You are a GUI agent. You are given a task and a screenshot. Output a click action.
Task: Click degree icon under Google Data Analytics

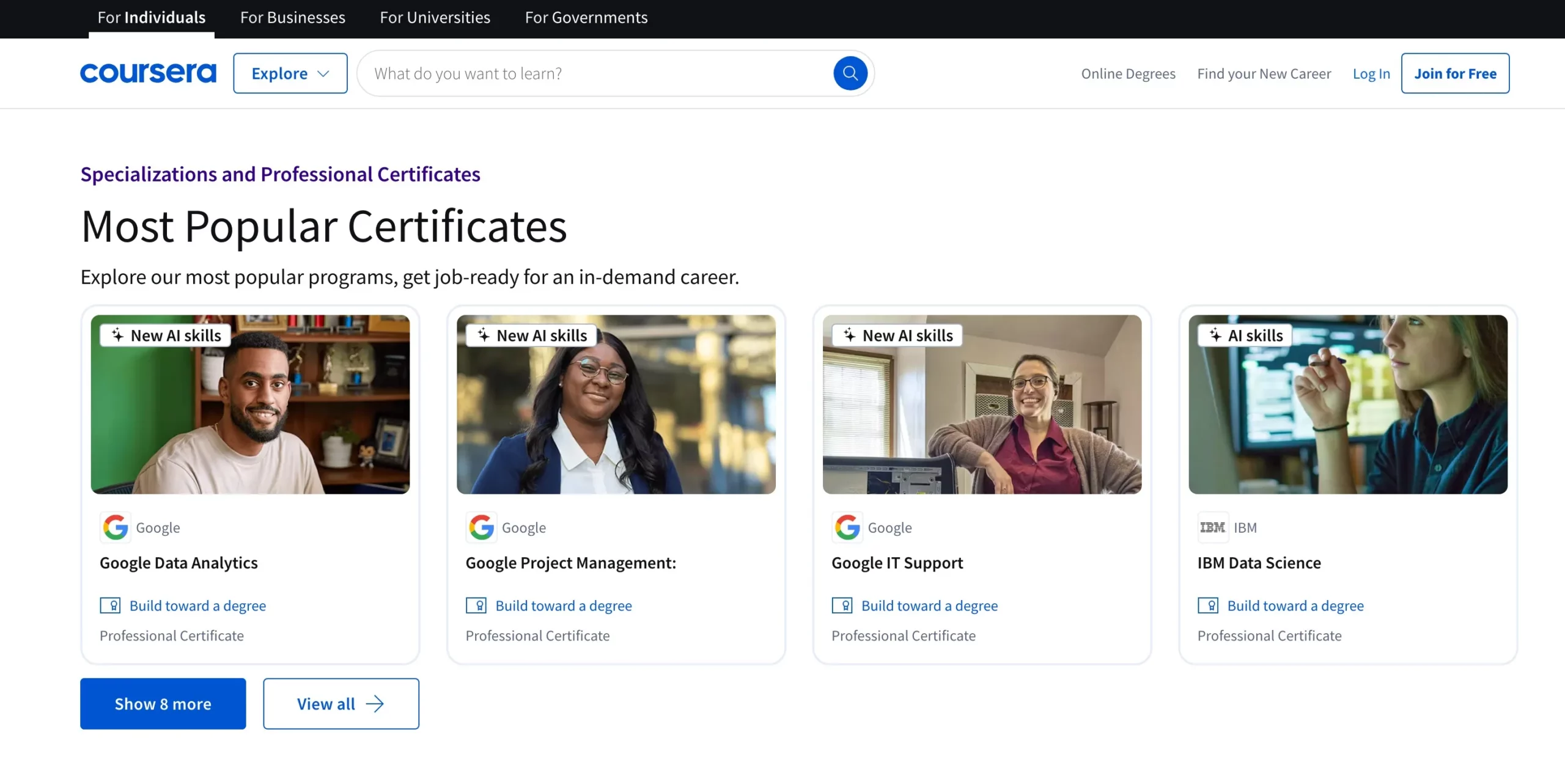tap(111, 605)
